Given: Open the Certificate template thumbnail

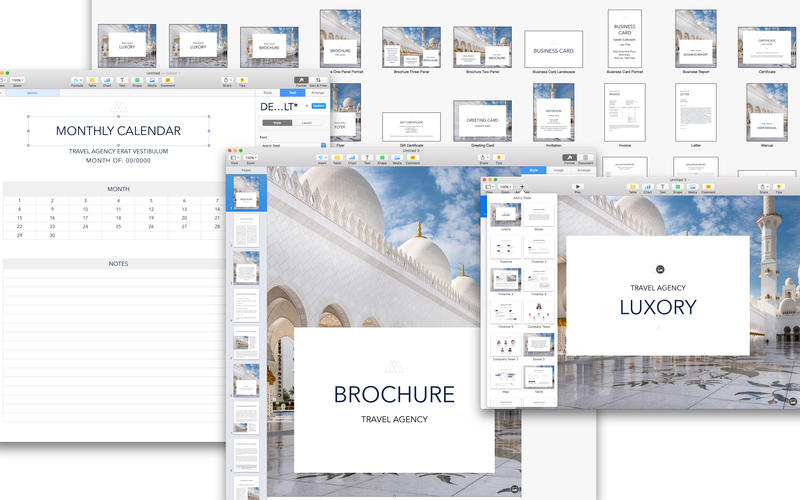Looking at the screenshot, I should pos(767,47).
